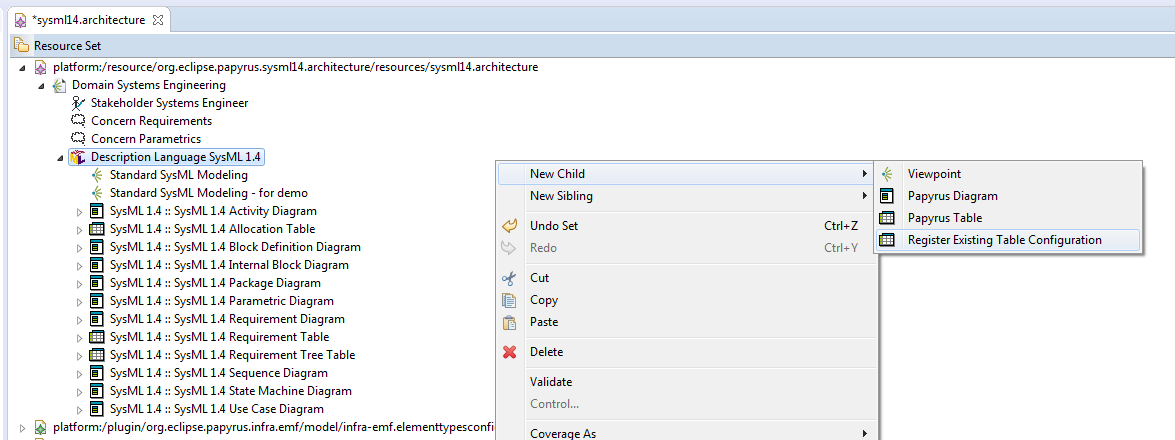Screen dimensions: 1175x440
Task: Click the Resource Set folder icon
Action: pos(22,46)
